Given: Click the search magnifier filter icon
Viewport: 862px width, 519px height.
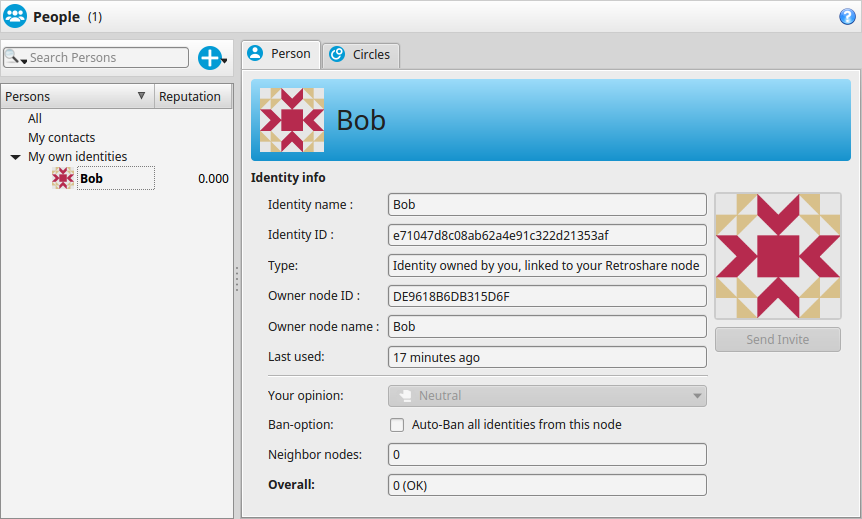Looking at the screenshot, I should click(x=13, y=57).
